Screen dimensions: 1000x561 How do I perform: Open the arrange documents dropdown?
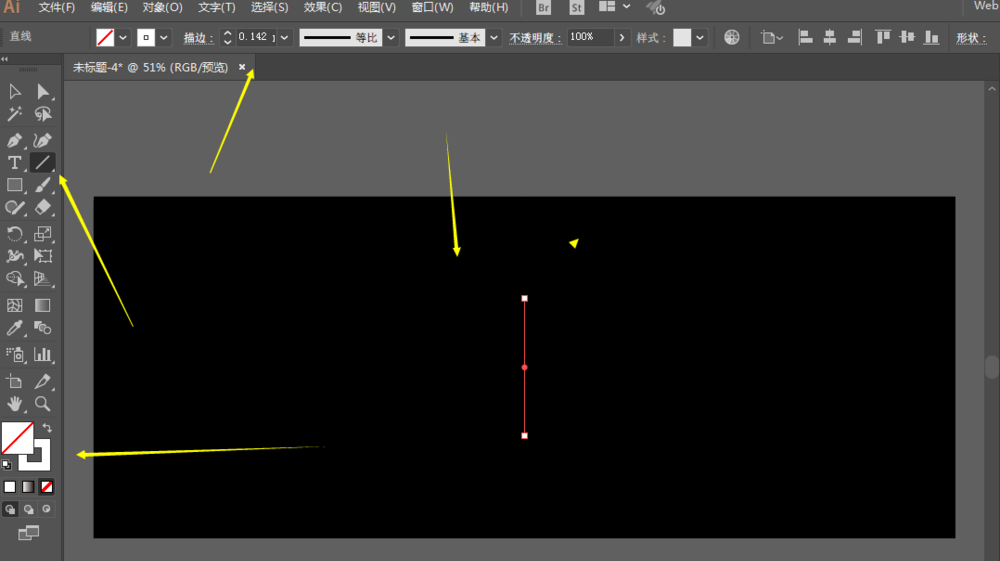(615, 6)
